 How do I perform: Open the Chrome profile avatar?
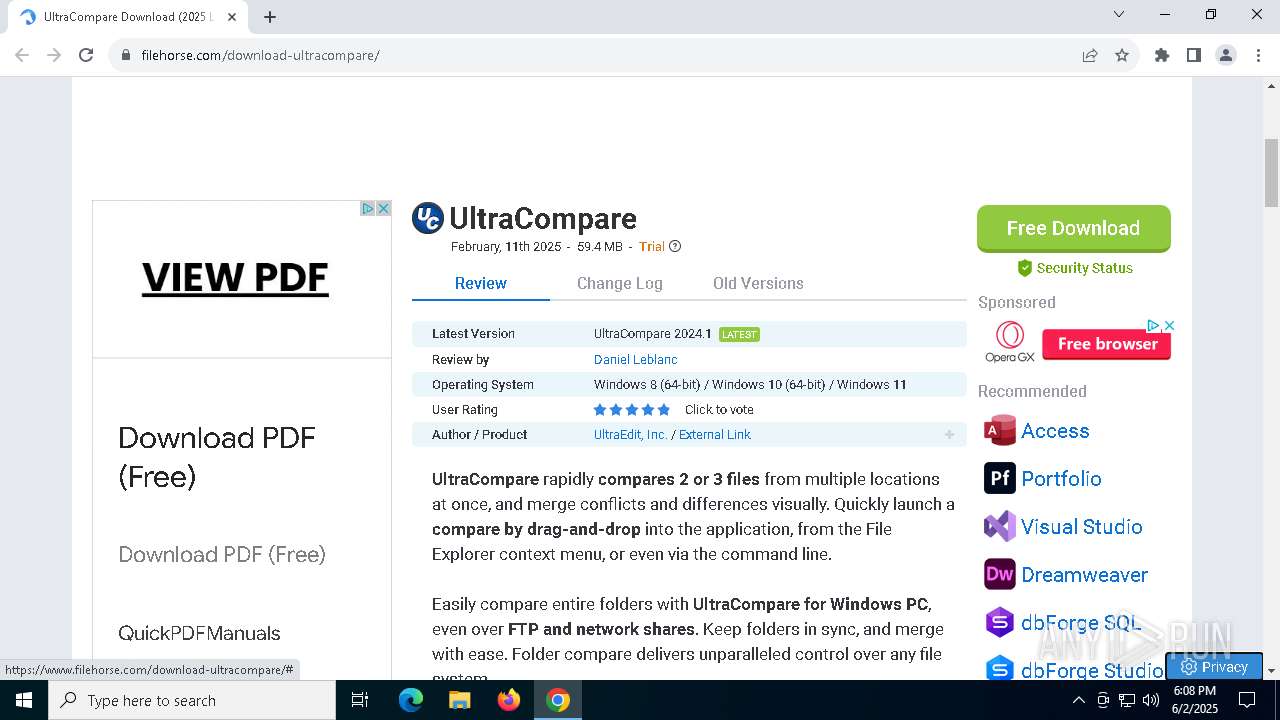point(1226,55)
